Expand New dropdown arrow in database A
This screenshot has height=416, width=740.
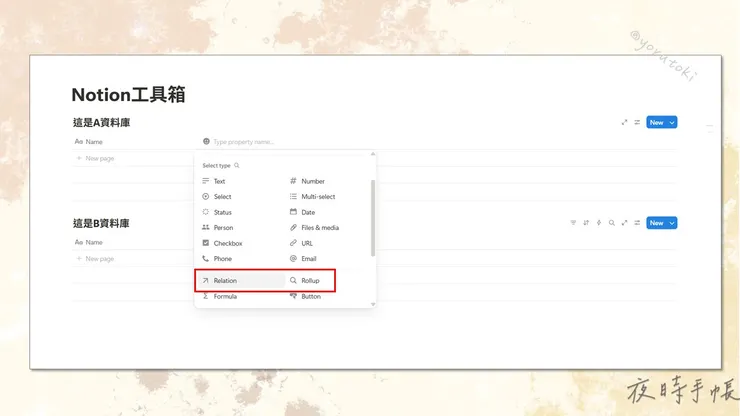tap(672, 122)
